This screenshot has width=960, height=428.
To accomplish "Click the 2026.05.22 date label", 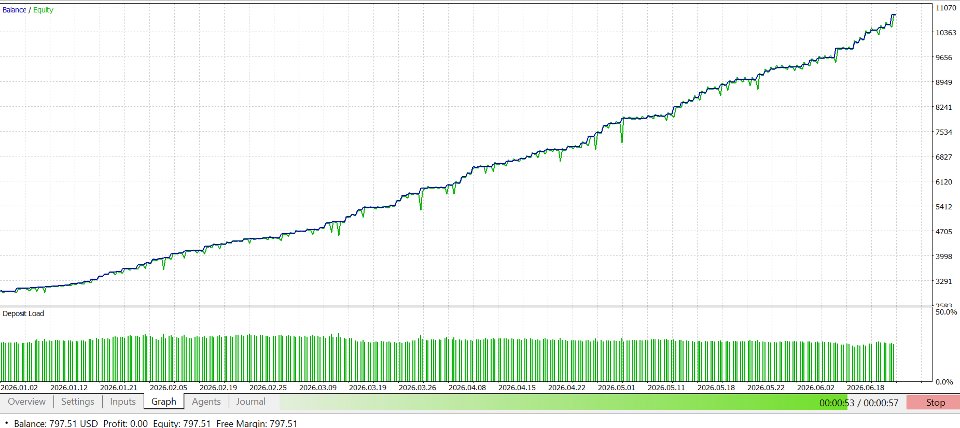I will [765, 388].
